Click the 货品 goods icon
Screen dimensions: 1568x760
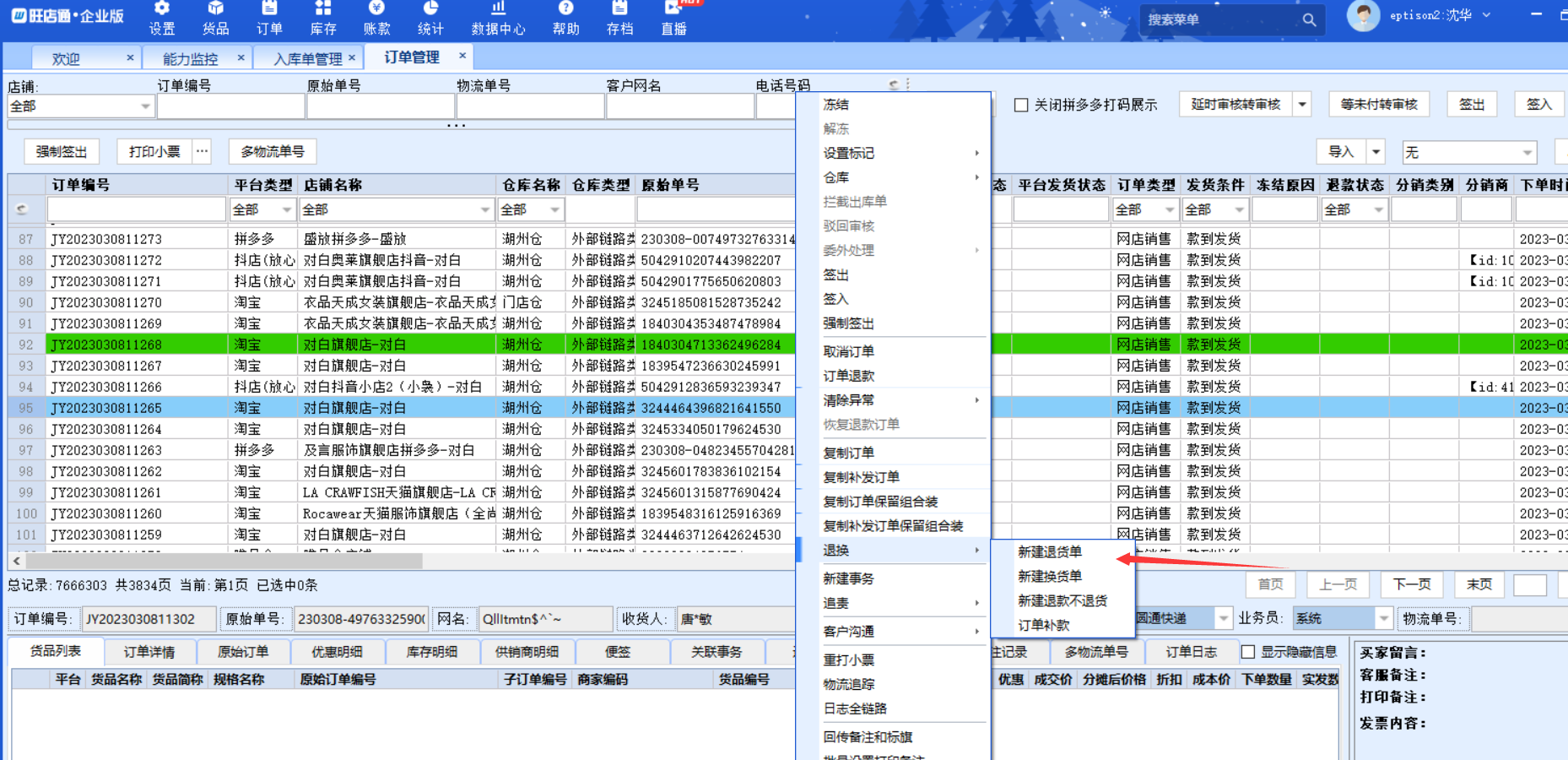[x=215, y=18]
